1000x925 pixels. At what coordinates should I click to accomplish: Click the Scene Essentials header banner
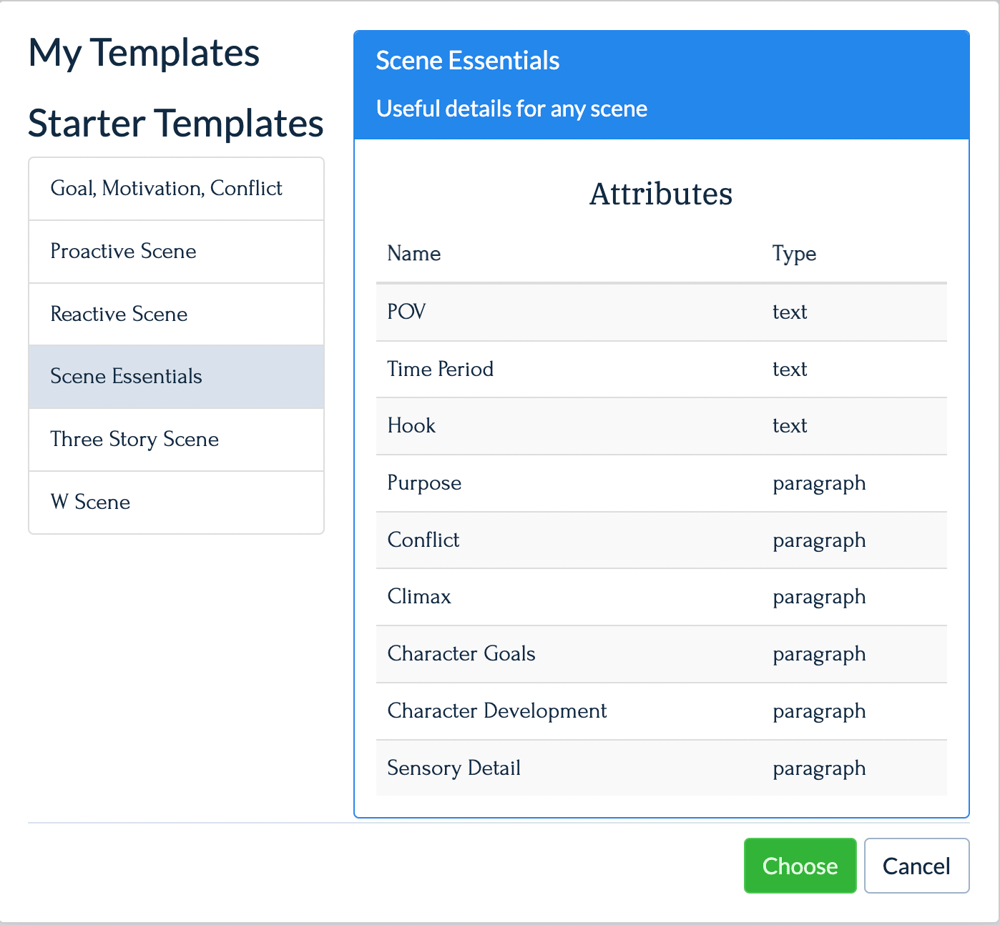coord(660,84)
